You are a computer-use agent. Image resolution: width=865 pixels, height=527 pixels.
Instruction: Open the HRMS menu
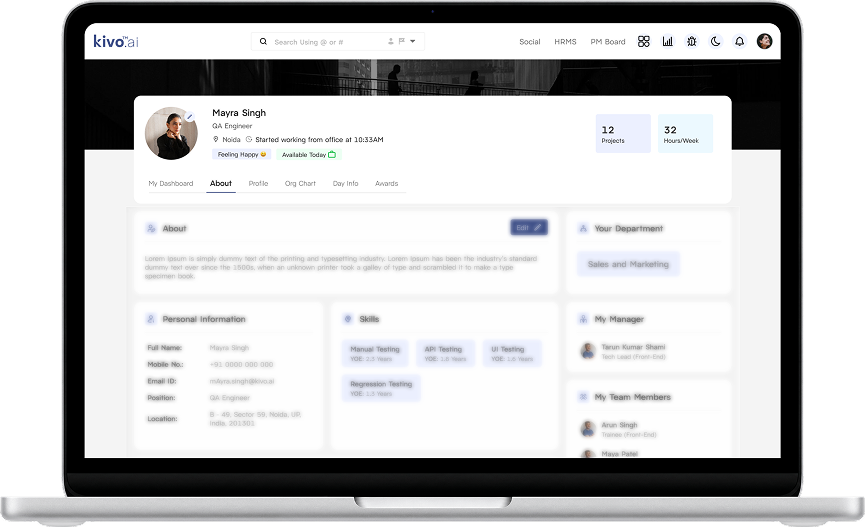pyautogui.click(x=565, y=41)
